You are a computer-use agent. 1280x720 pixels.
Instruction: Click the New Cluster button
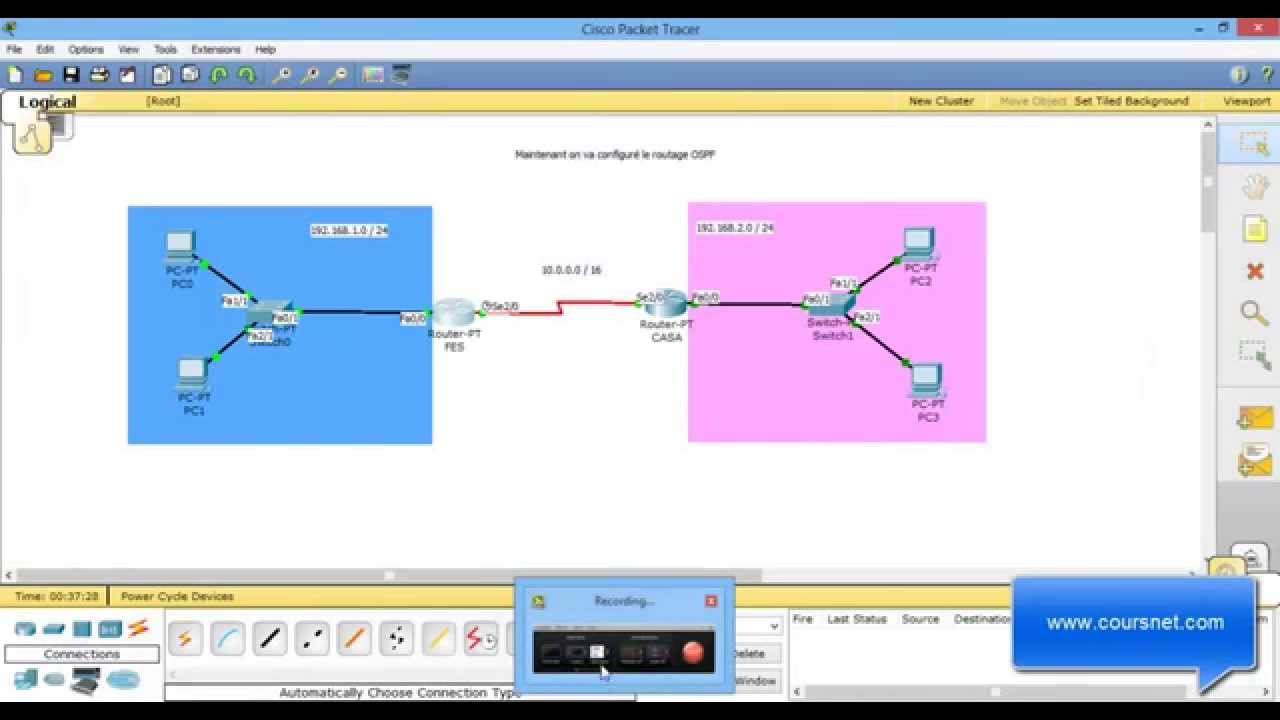point(941,101)
